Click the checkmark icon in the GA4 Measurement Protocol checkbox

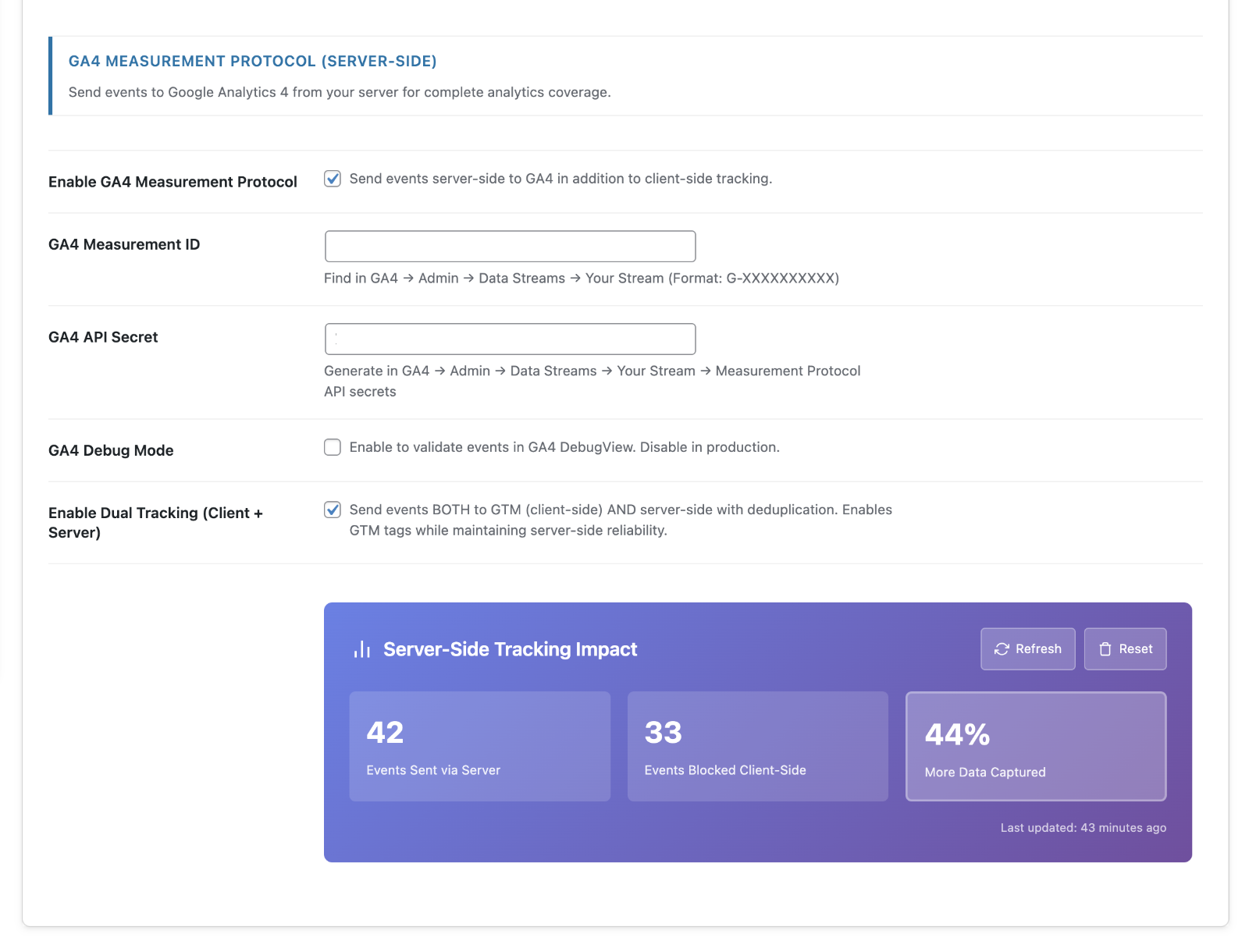(332, 179)
